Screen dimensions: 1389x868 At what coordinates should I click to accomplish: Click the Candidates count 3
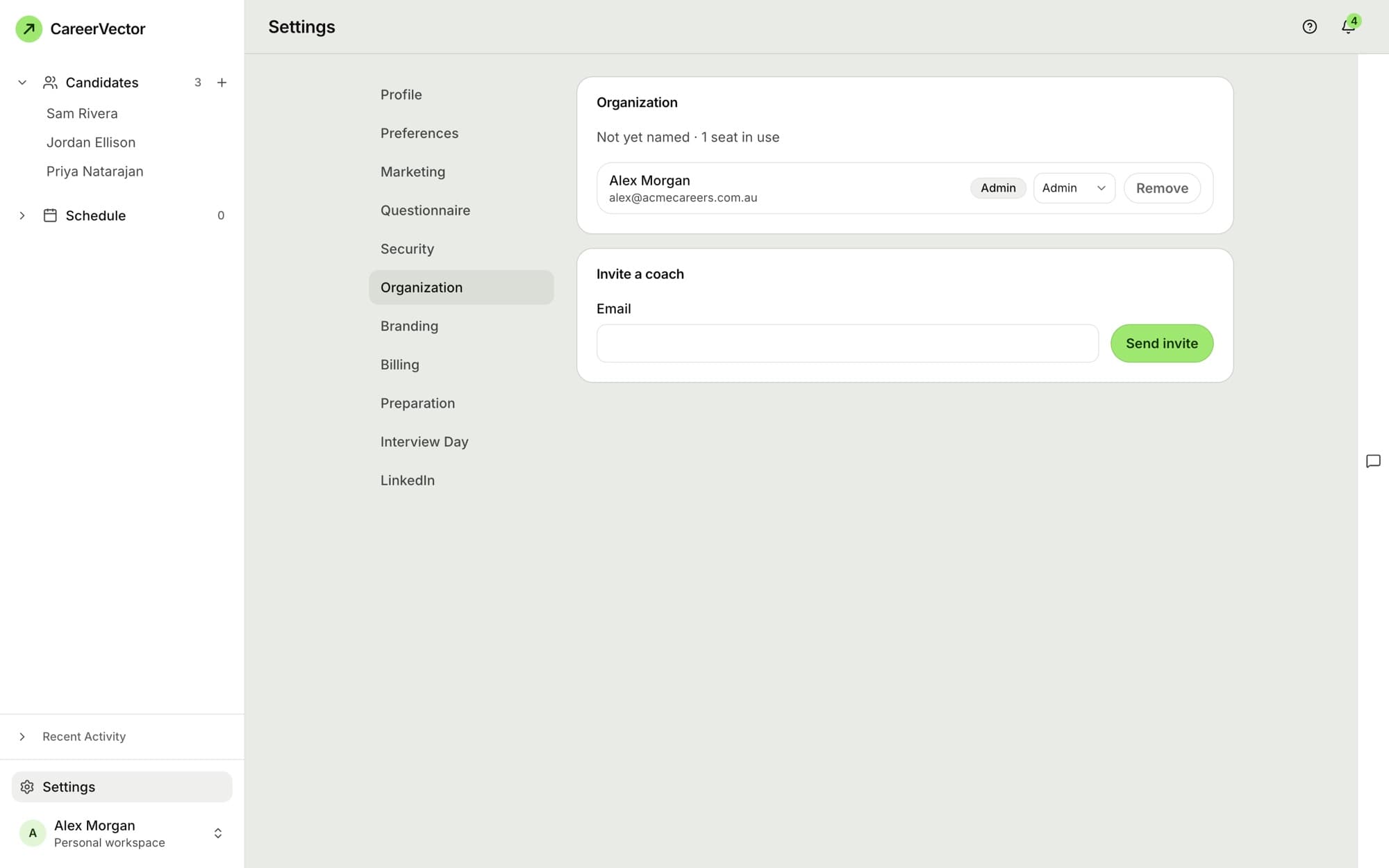coord(198,83)
